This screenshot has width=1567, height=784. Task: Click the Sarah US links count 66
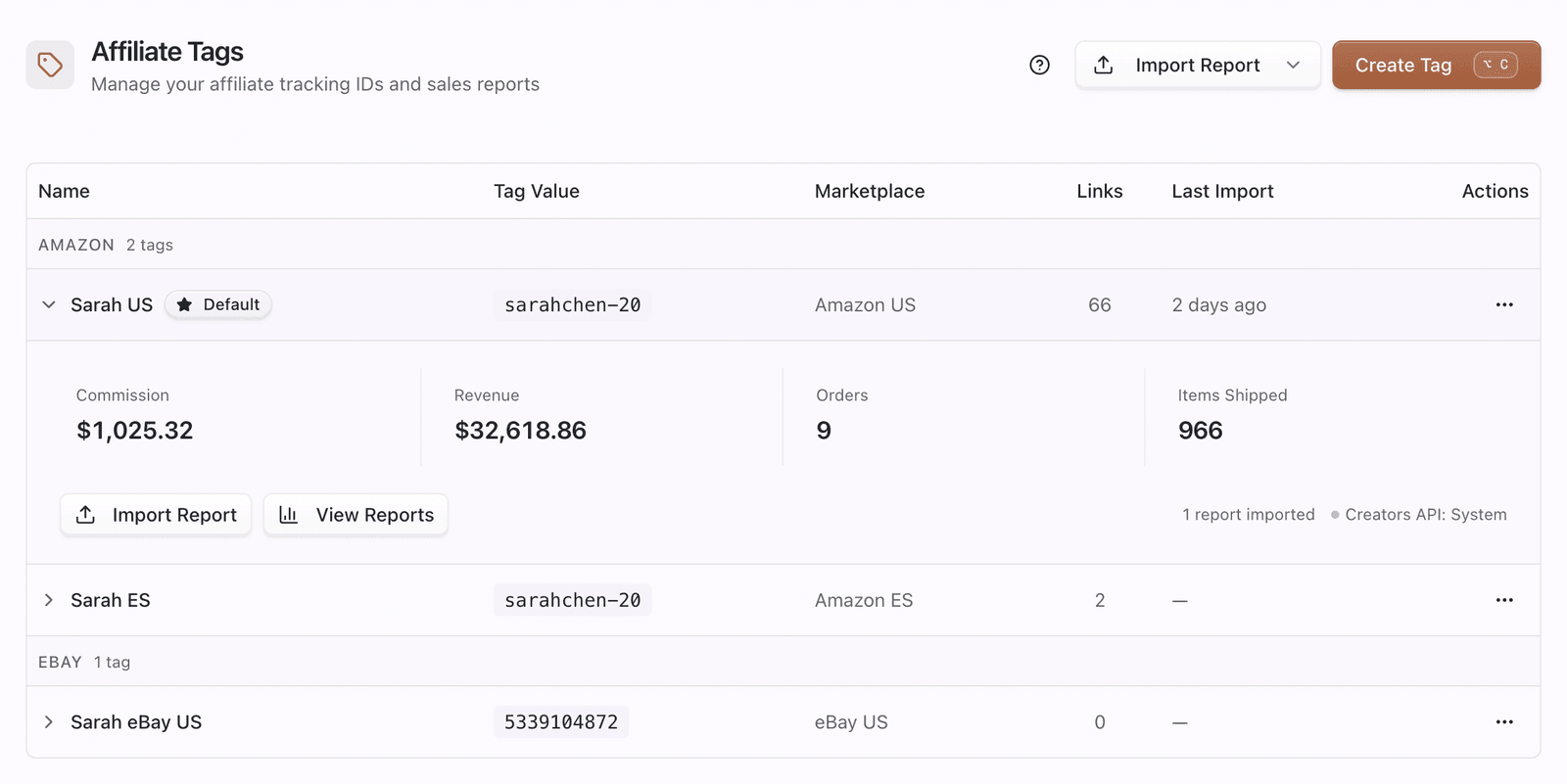click(x=1099, y=304)
